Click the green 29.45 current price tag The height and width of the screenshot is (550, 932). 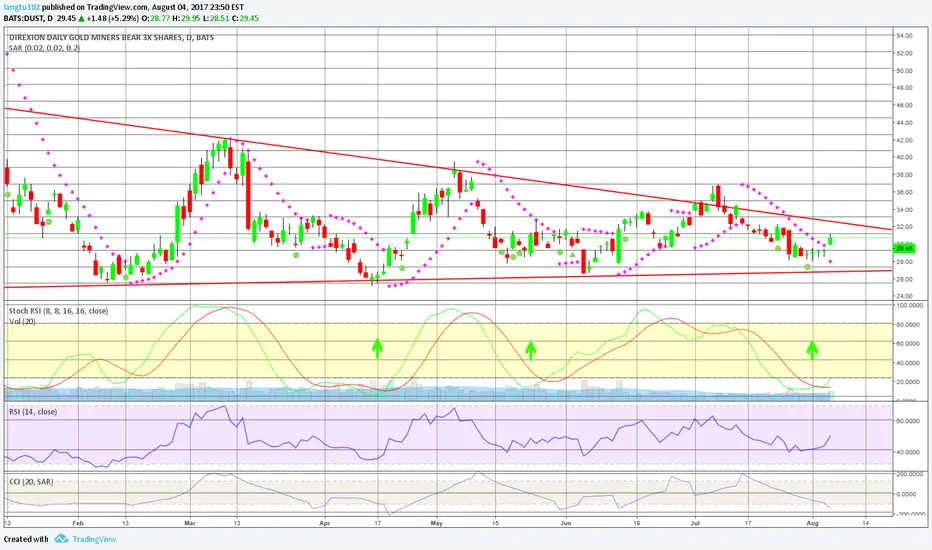(x=903, y=248)
